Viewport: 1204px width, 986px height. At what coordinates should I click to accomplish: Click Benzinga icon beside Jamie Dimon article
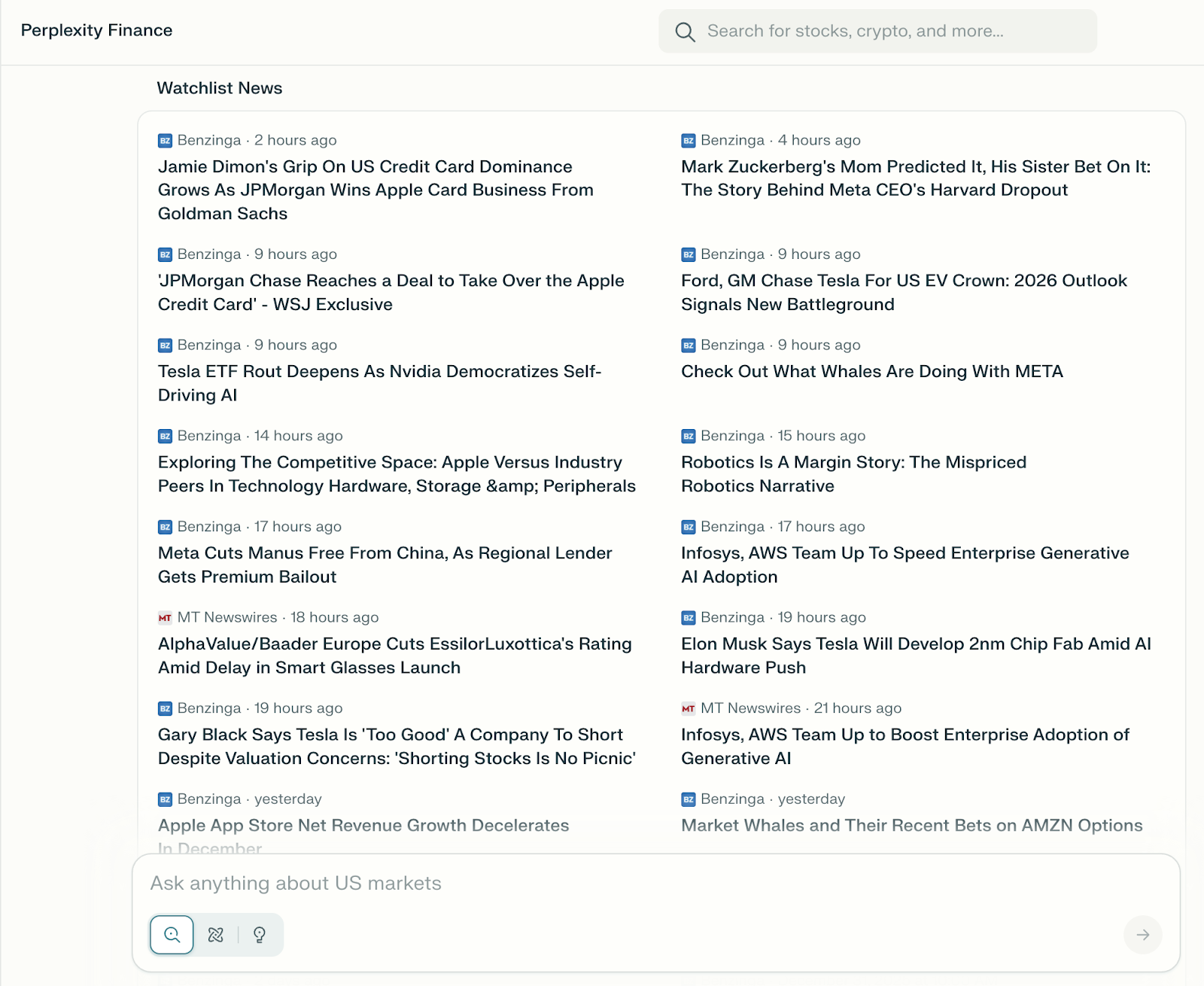click(165, 141)
